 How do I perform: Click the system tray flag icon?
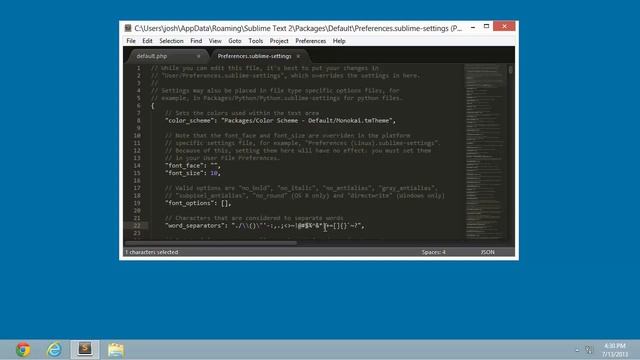tap(589, 350)
